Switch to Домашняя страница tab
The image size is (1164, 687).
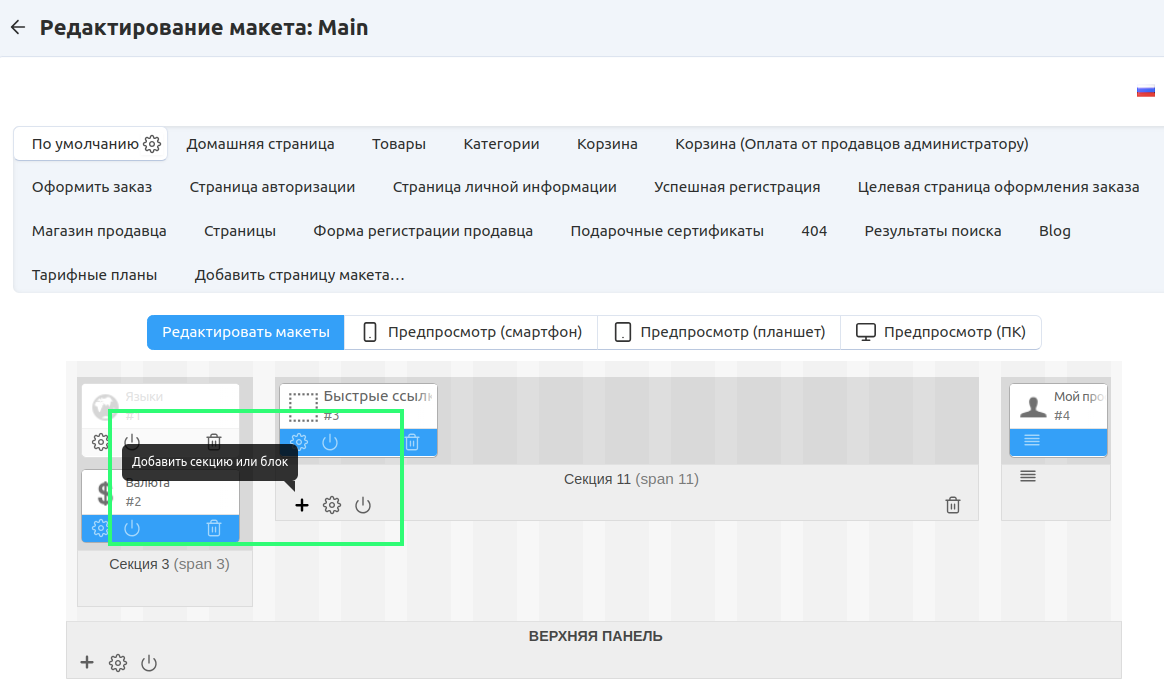260,144
